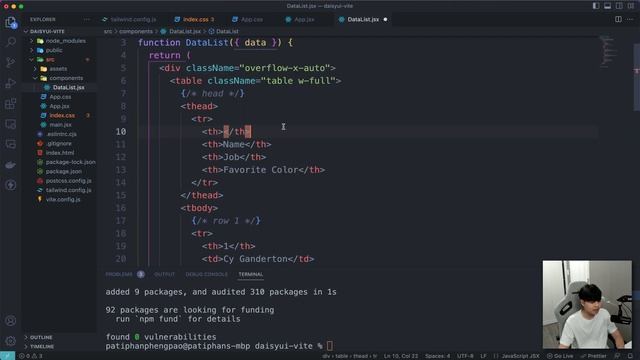The image size is (640, 360).
Task: Expand the node_modules folder
Action: (x=65, y=41)
